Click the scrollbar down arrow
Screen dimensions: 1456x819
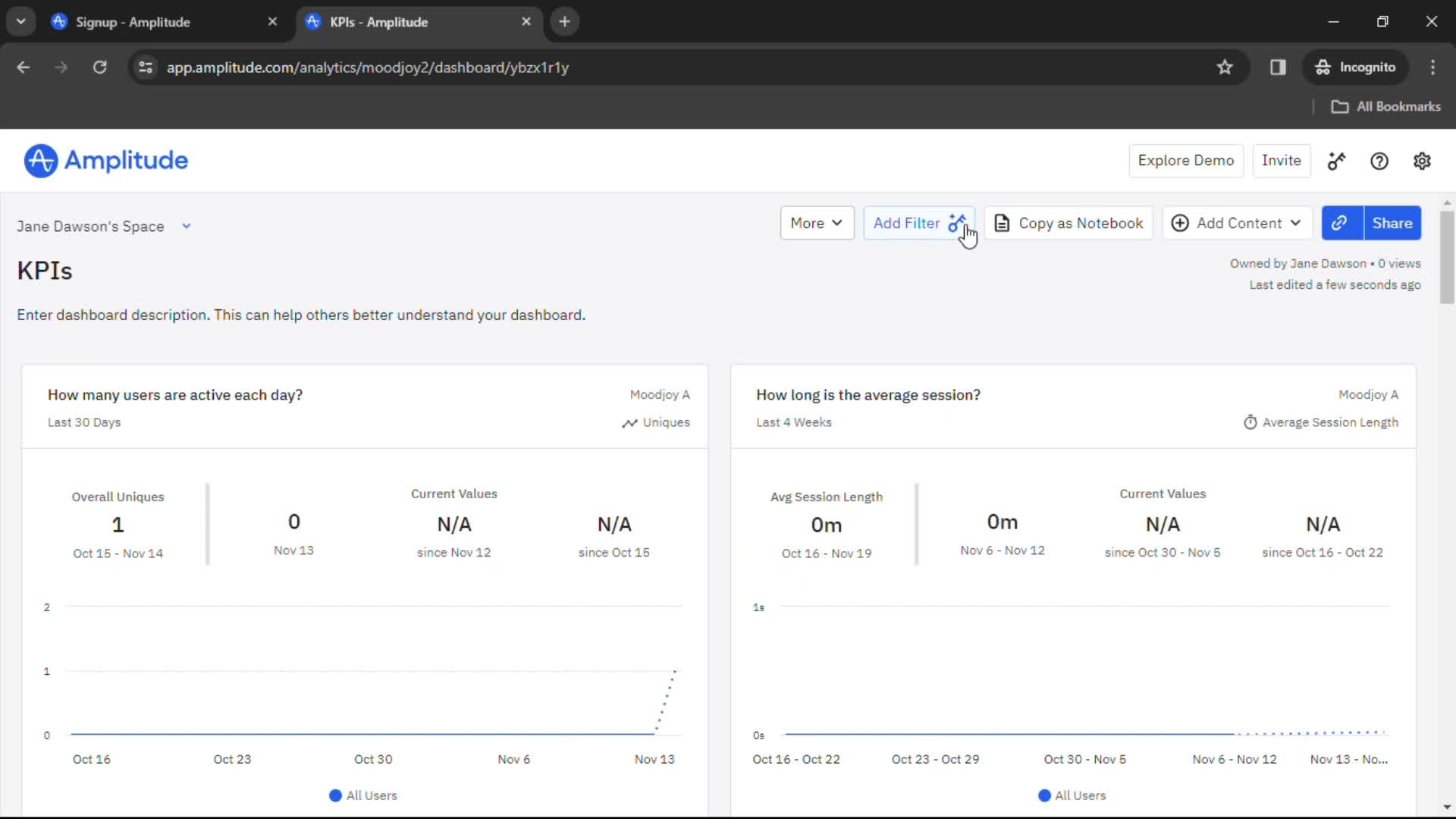point(1447,808)
